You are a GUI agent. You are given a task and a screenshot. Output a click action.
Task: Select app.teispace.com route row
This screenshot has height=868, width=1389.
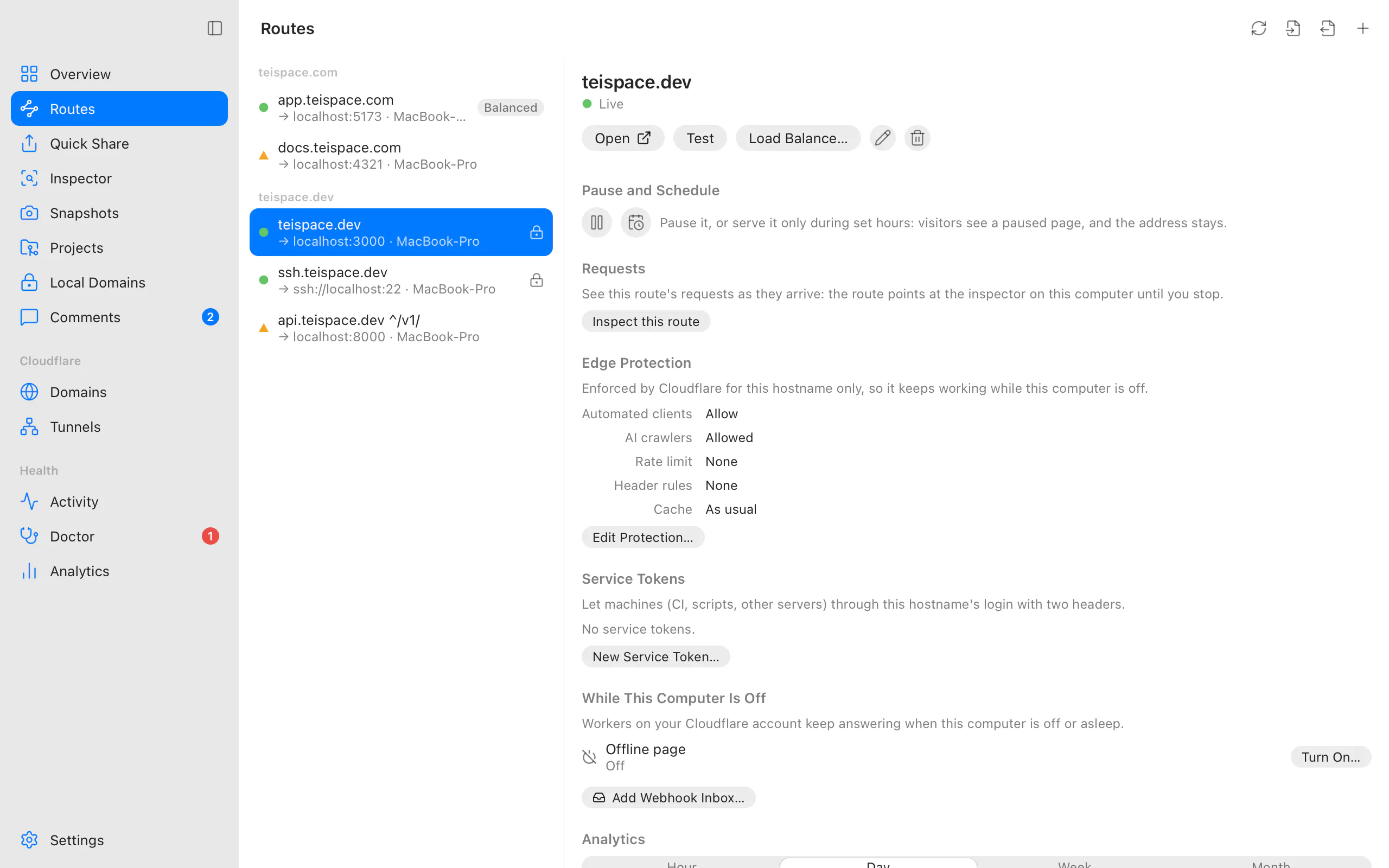(400, 107)
